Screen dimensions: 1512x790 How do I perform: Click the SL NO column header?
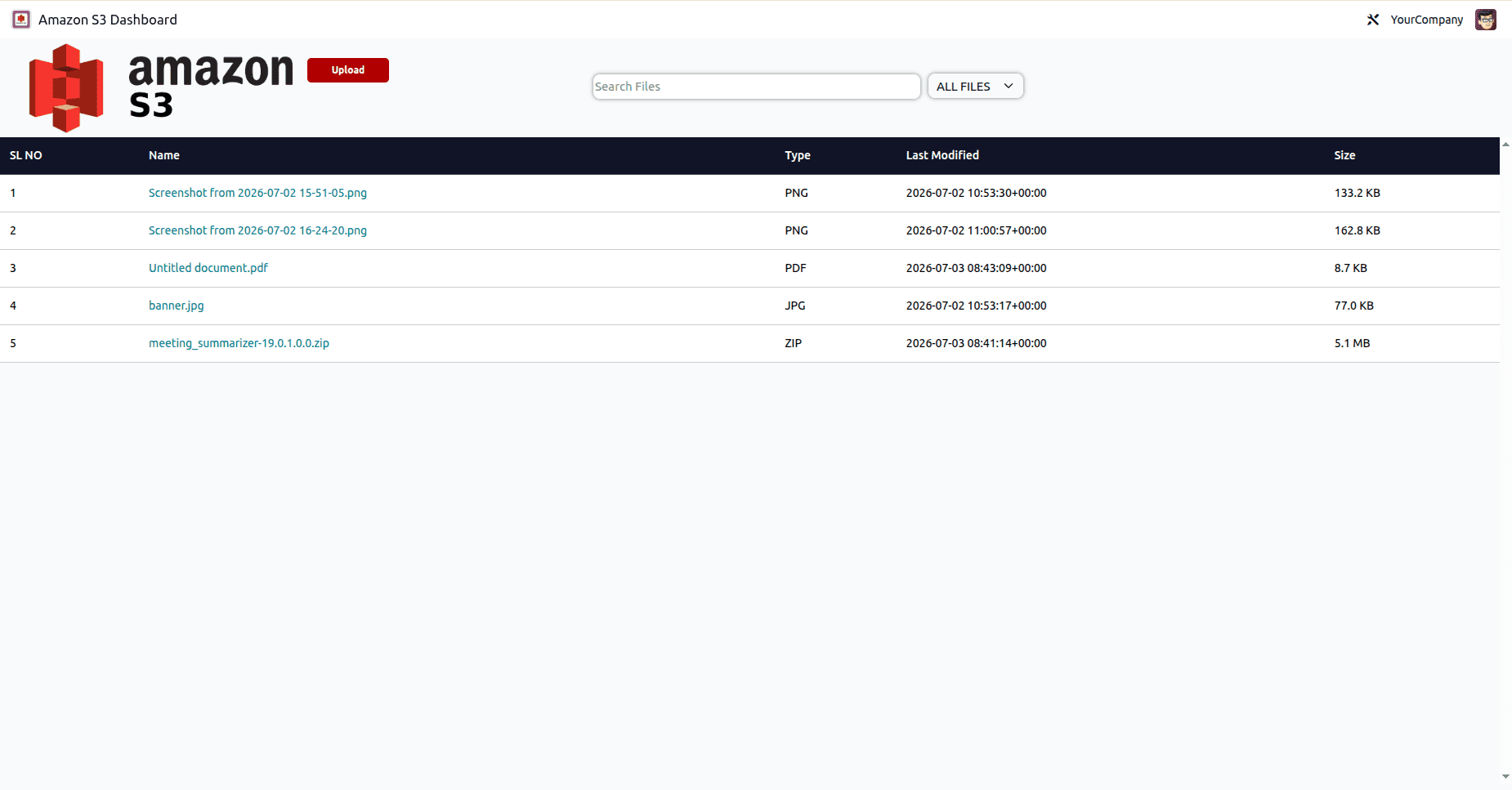click(x=26, y=155)
